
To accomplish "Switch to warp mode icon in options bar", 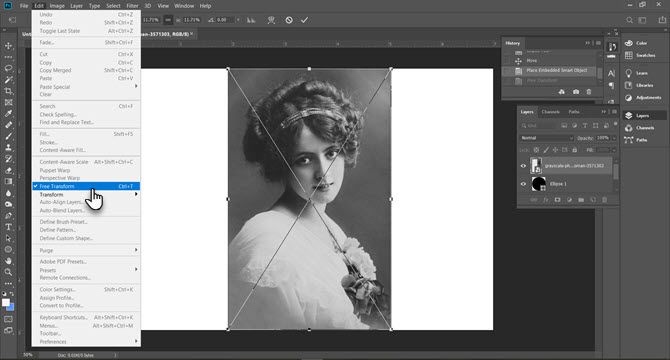I will click(x=271, y=20).
